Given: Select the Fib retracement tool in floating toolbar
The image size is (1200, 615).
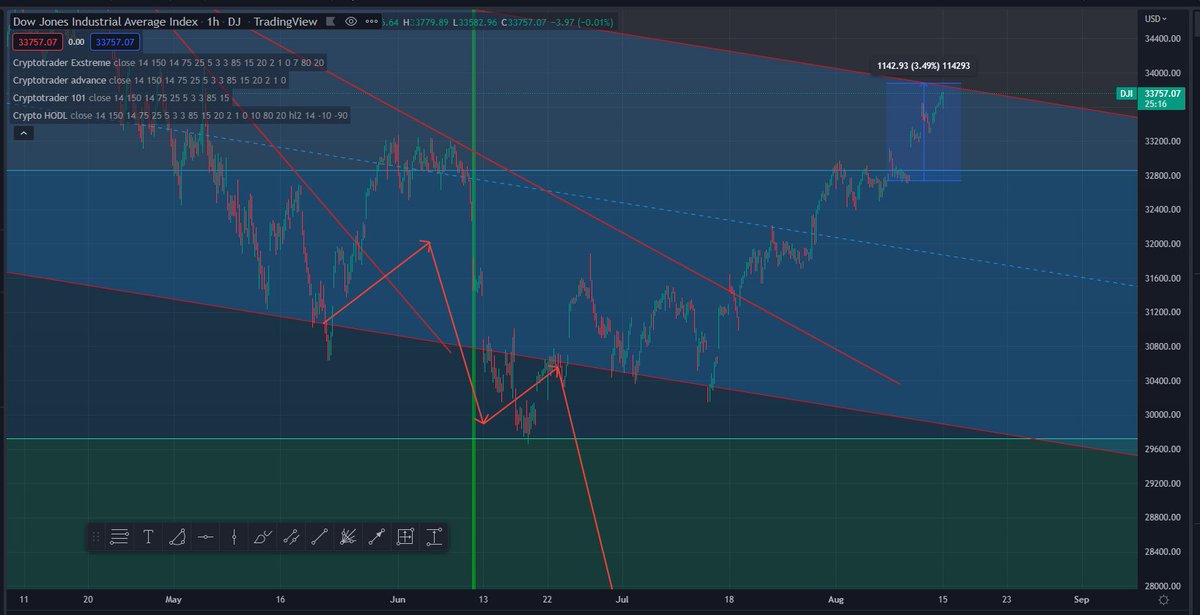Looking at the screenshot, I should click(x=119, y=537).
